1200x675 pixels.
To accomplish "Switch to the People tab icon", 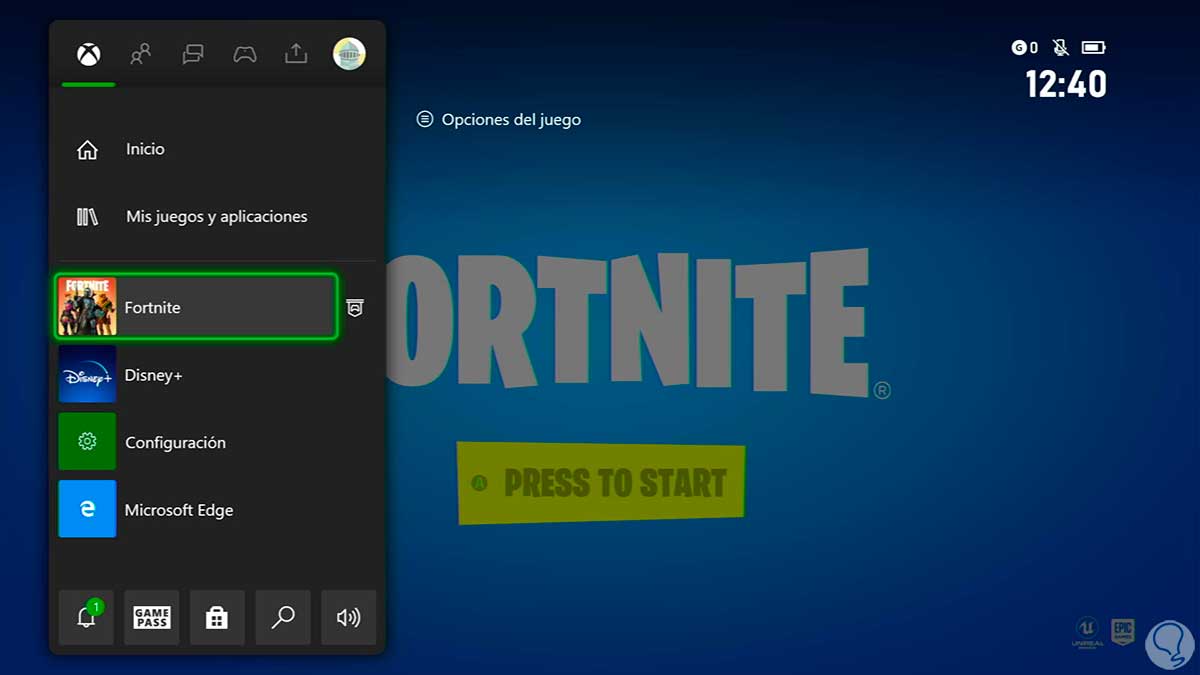I will (141, 54).
